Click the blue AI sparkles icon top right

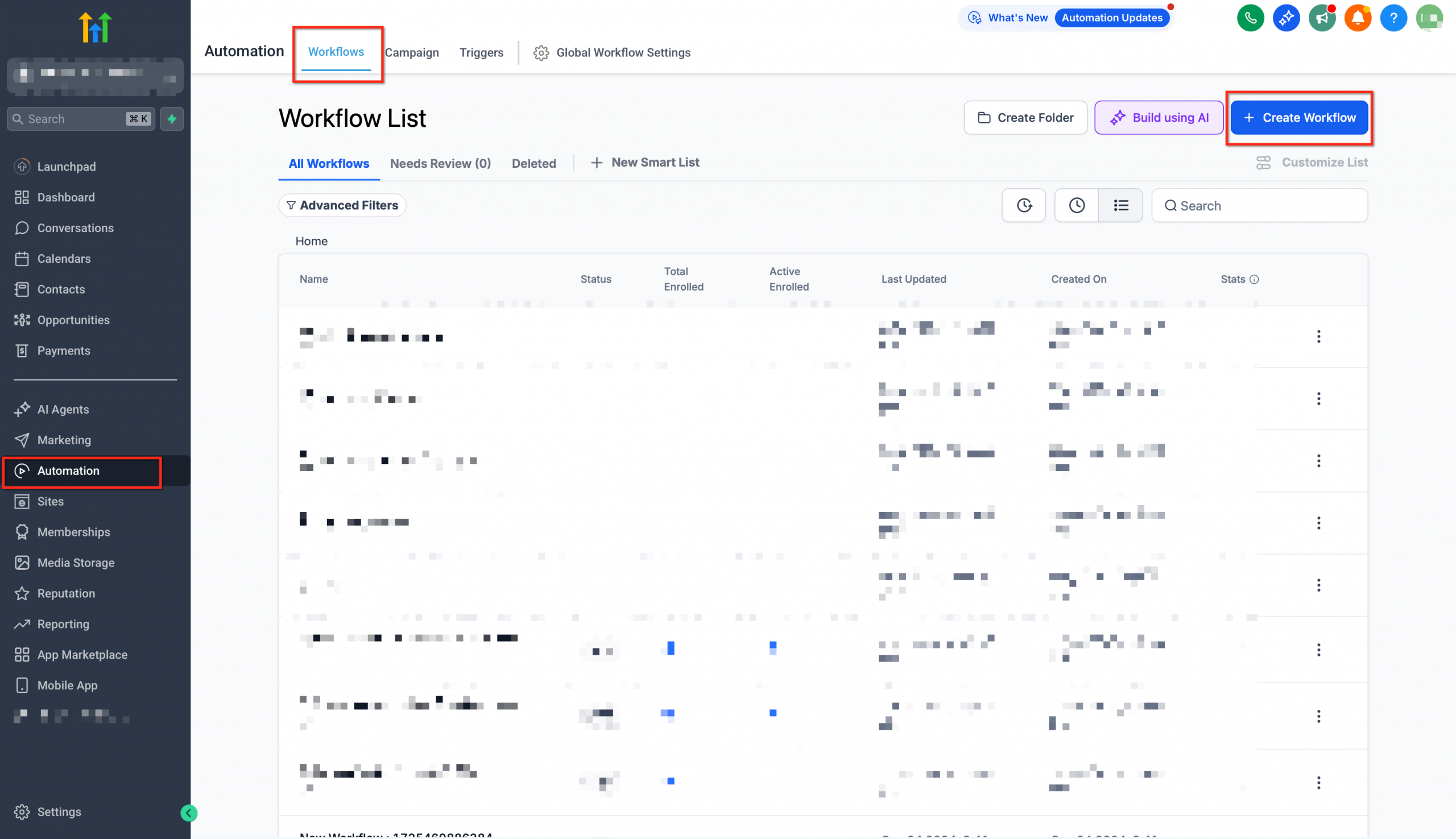1287,18
